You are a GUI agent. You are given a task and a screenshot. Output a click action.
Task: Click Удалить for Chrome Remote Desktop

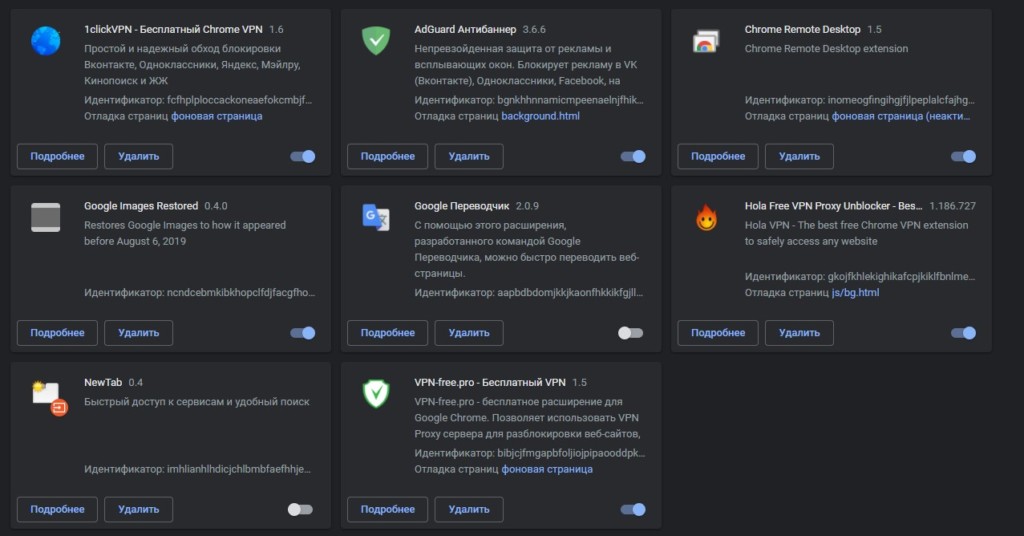click(x=799, y=157)
